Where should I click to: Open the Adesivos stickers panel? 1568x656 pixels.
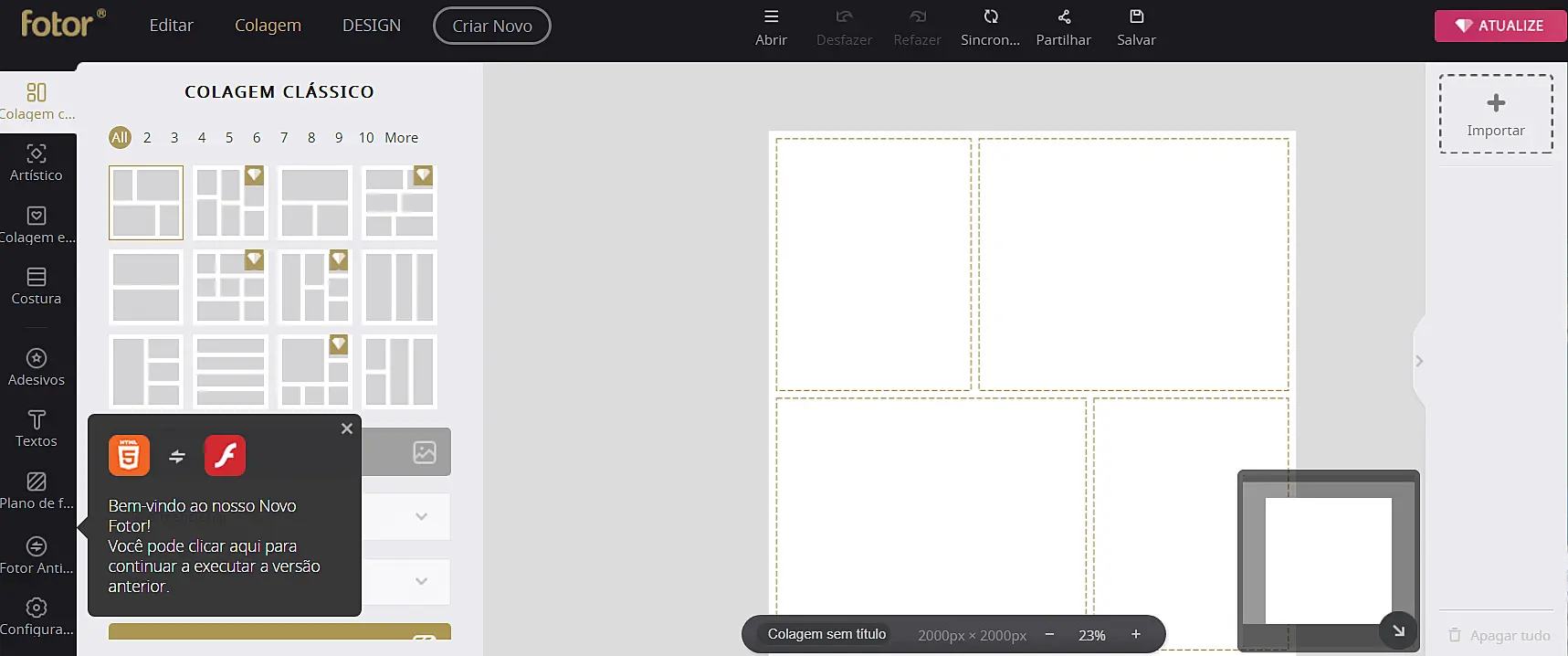pos(37,367)
